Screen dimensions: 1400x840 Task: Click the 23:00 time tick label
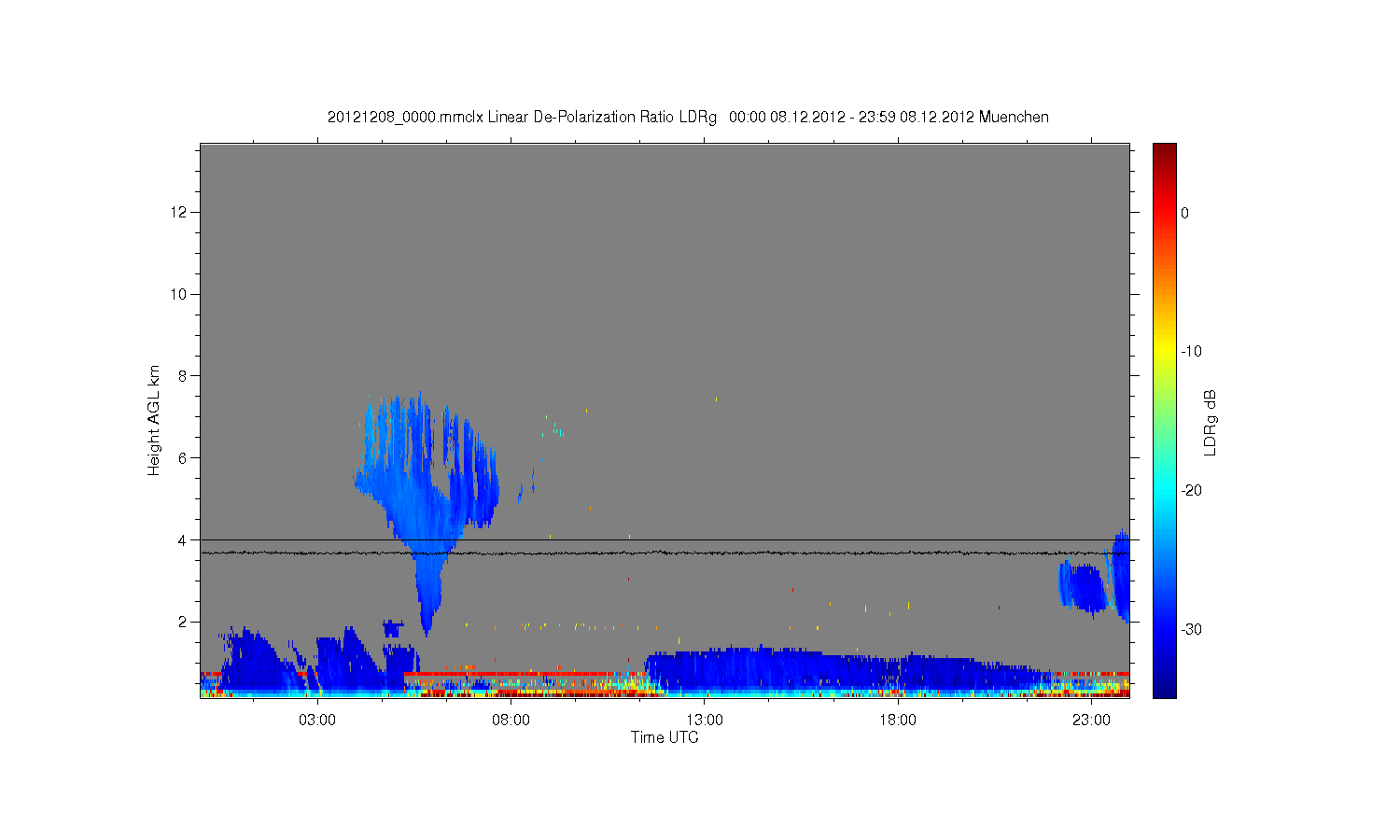click(1091, 721)
